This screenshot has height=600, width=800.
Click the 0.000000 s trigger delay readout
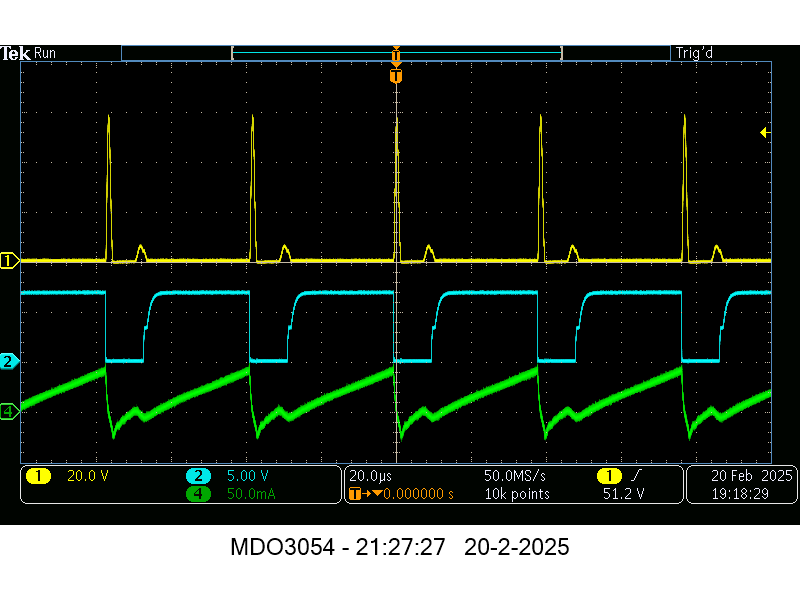pos(412,493)
